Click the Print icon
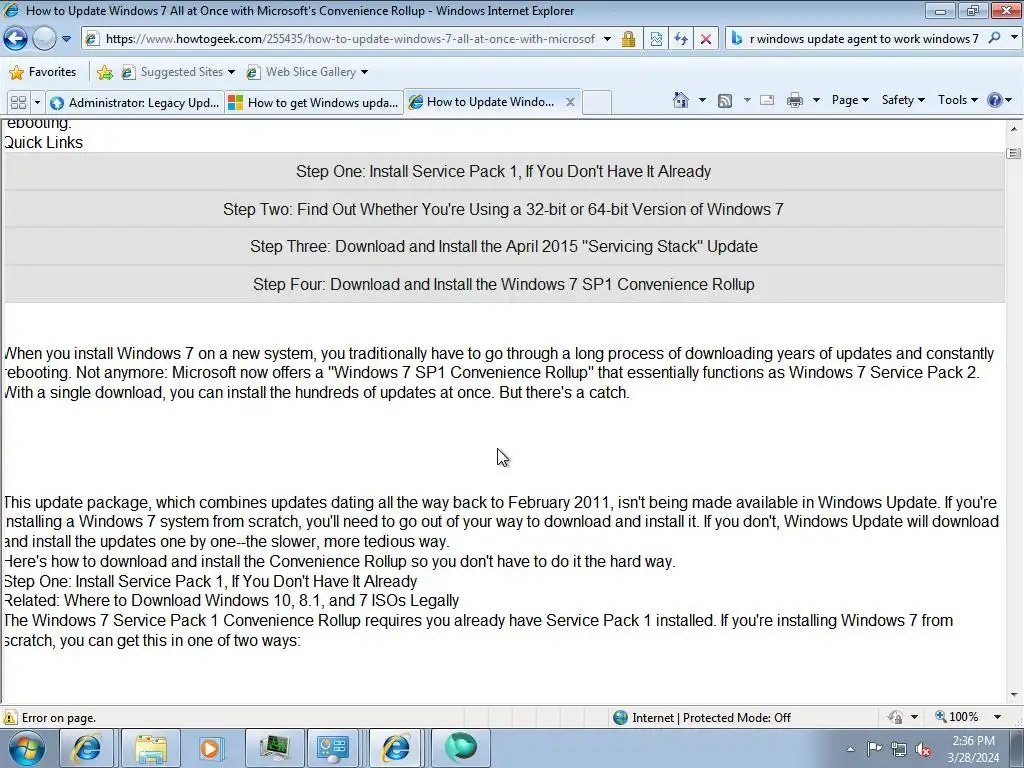 [795, 100]
